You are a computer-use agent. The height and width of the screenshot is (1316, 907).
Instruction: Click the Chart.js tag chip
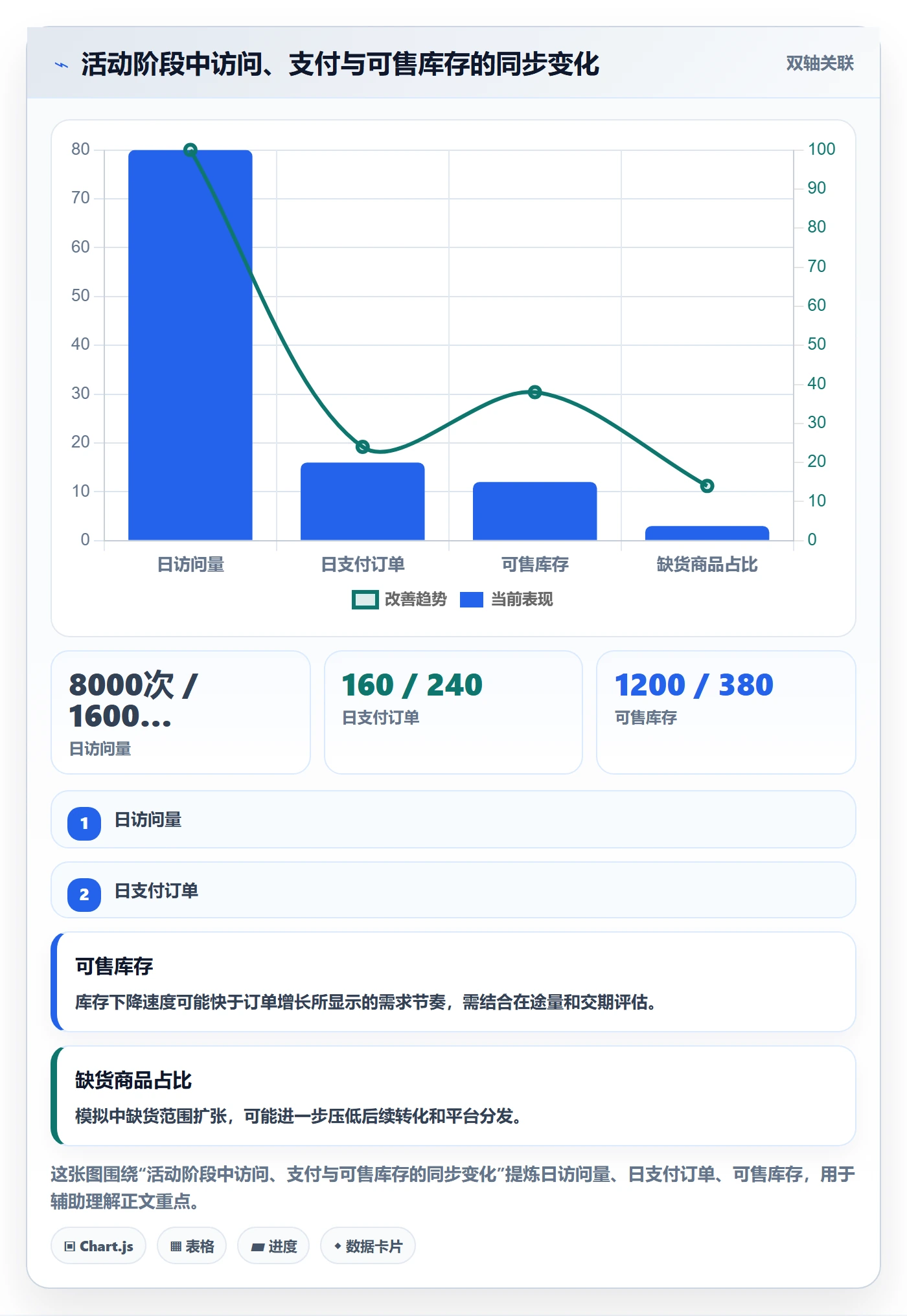pos(98,1246)
